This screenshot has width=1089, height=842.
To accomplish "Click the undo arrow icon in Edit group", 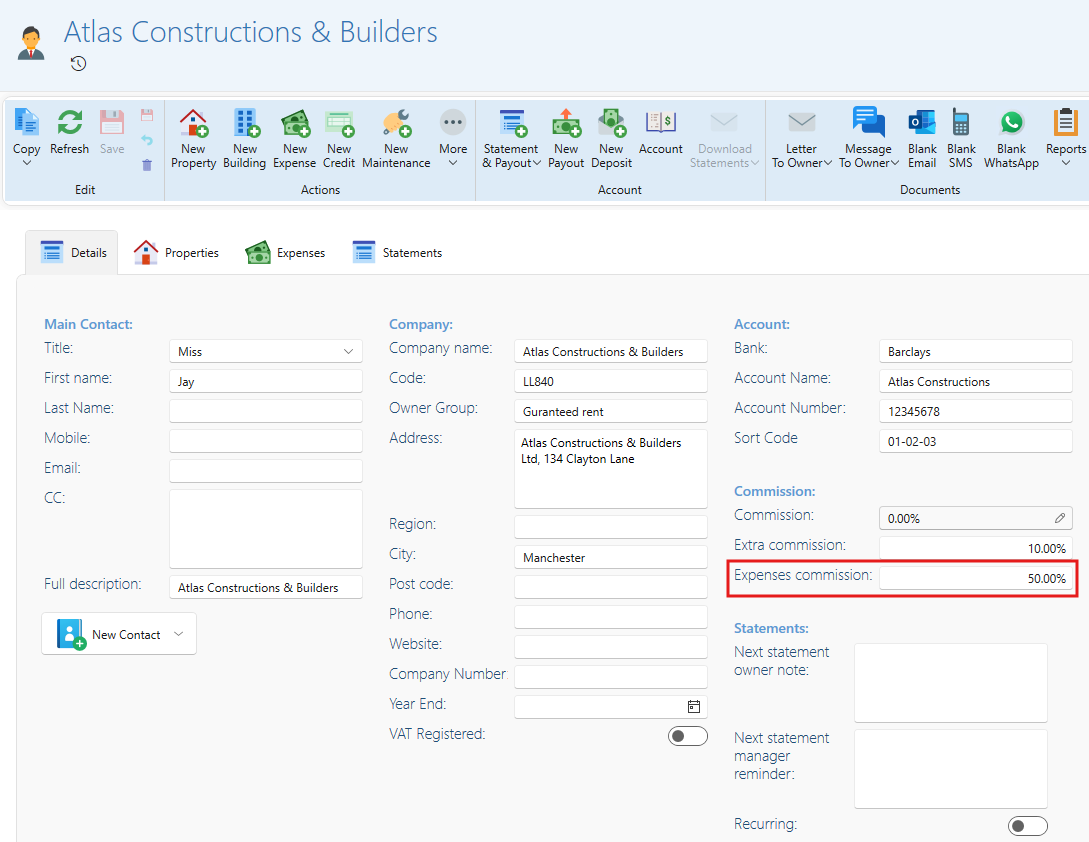I will [x=147, y=140].
